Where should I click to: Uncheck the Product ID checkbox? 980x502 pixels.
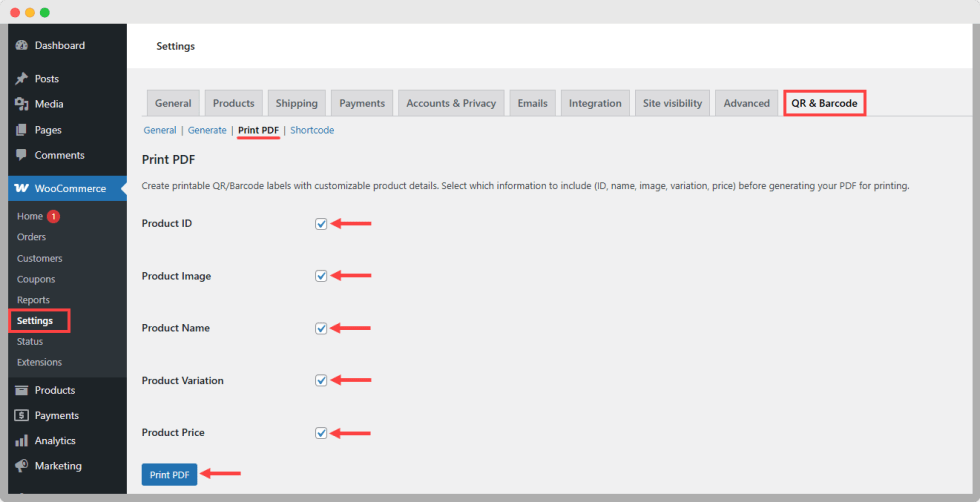[321, 224]
